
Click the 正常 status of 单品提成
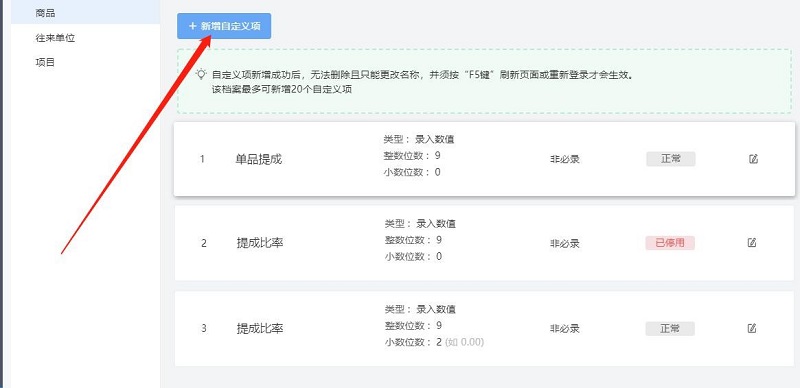click(671, 159)
